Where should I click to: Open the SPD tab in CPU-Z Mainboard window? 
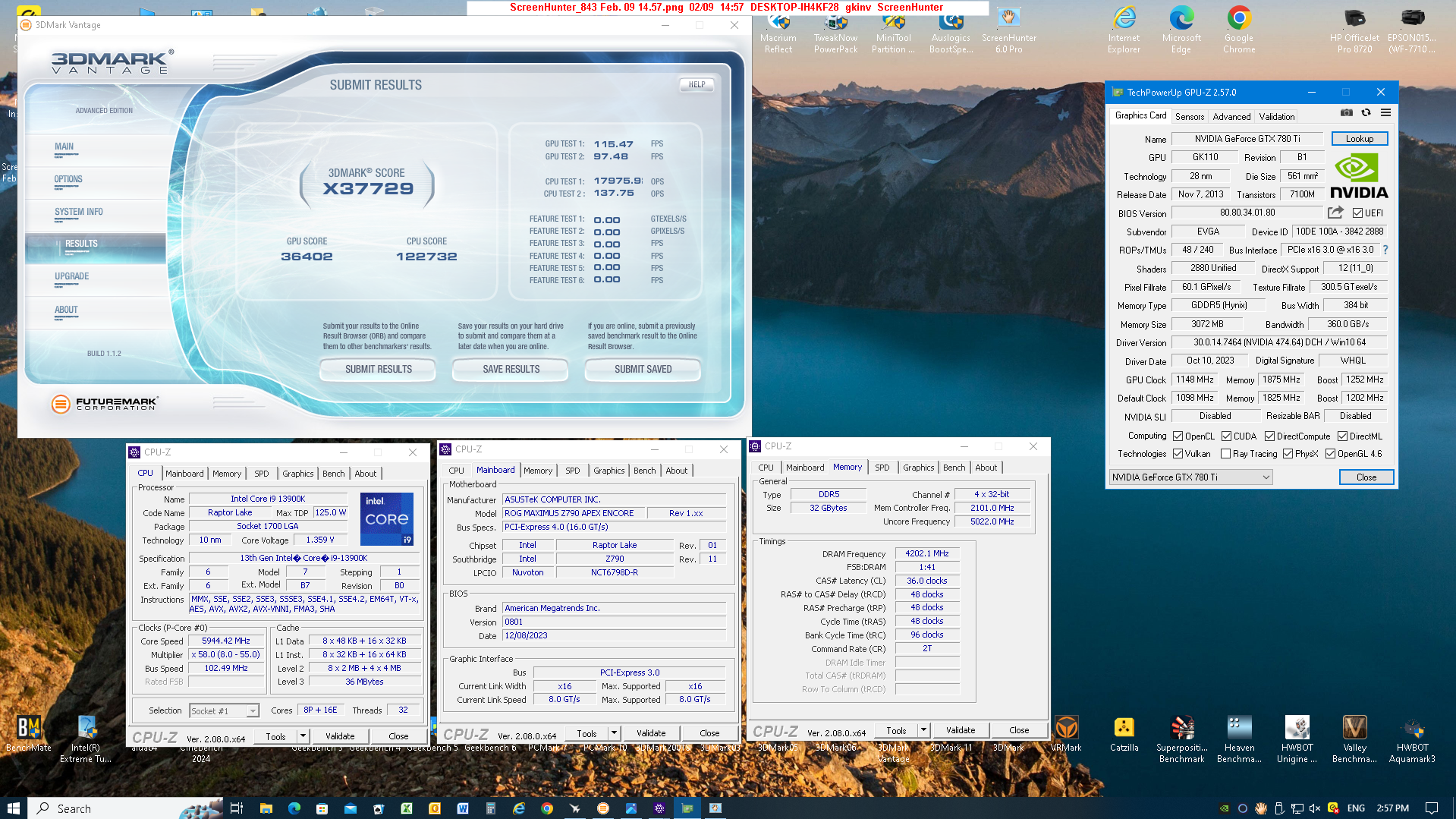[x=572, y=471]
